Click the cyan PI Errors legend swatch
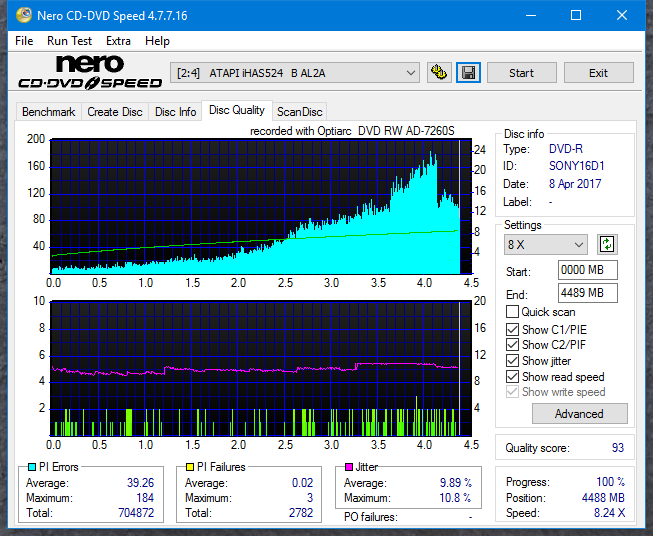653x536 pixels. pos(32,467)
